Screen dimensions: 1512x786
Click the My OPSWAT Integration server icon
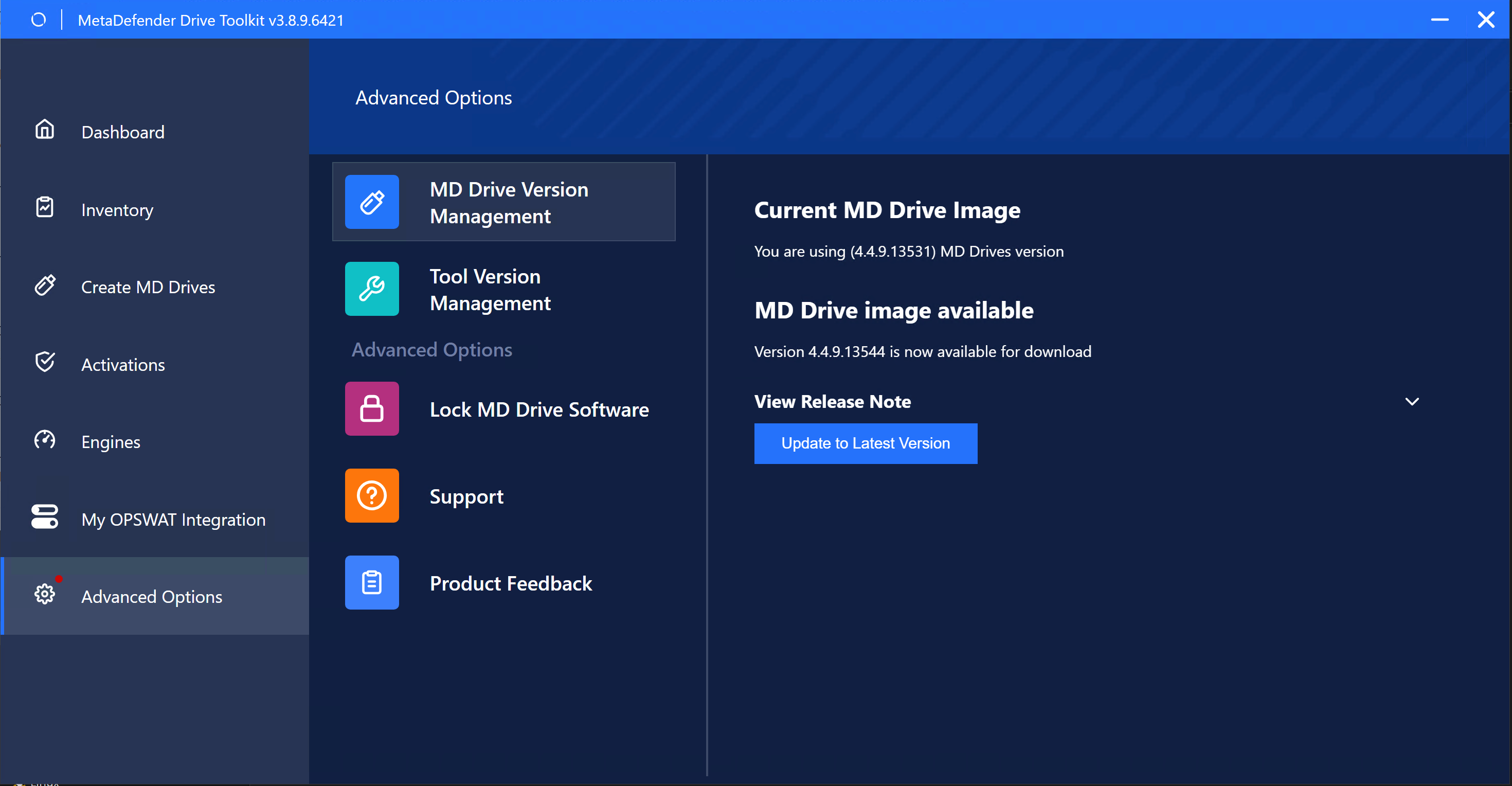(45, 516)
